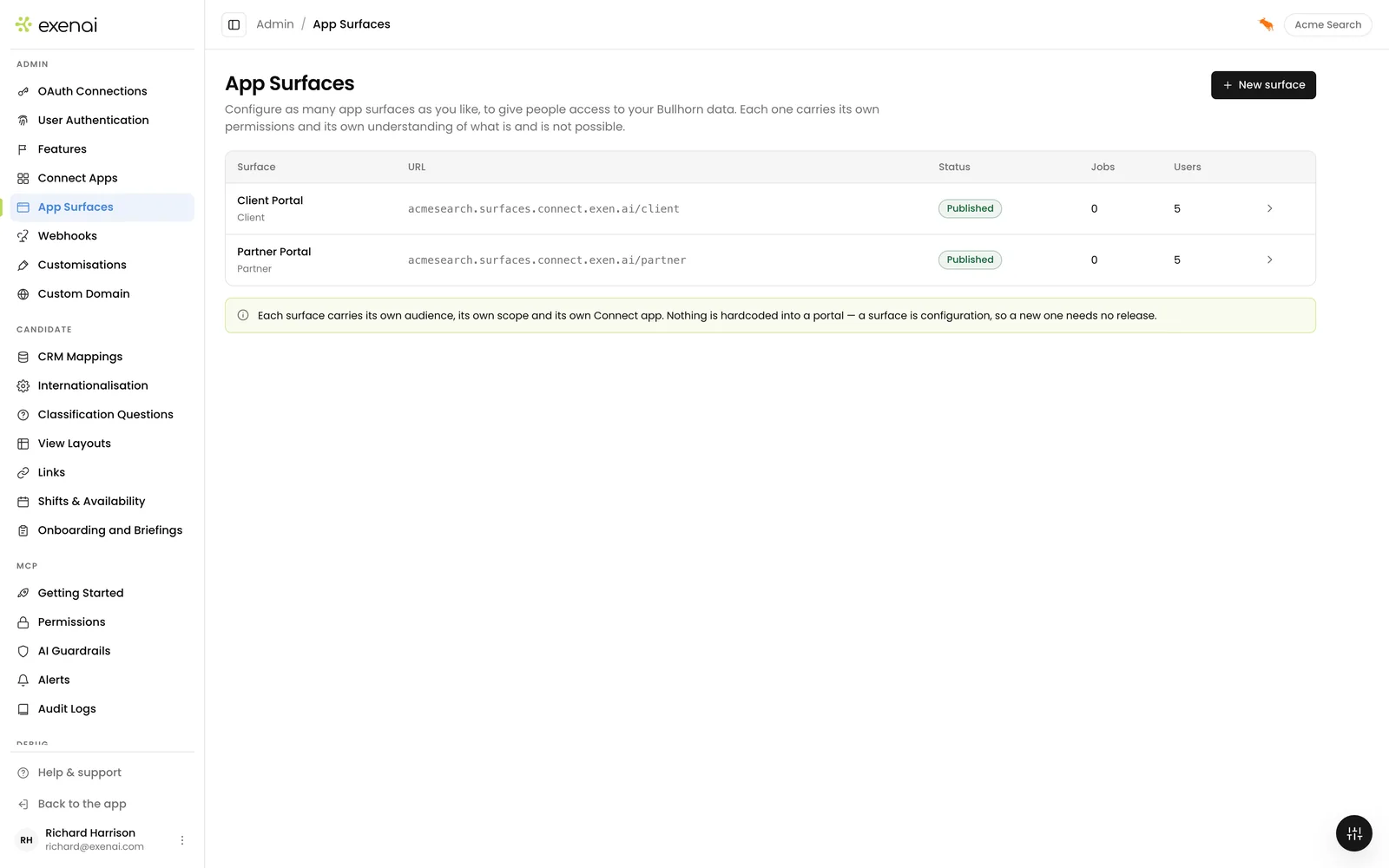Open Onboarding and Briefings
1389x868 pixels.
102,530
